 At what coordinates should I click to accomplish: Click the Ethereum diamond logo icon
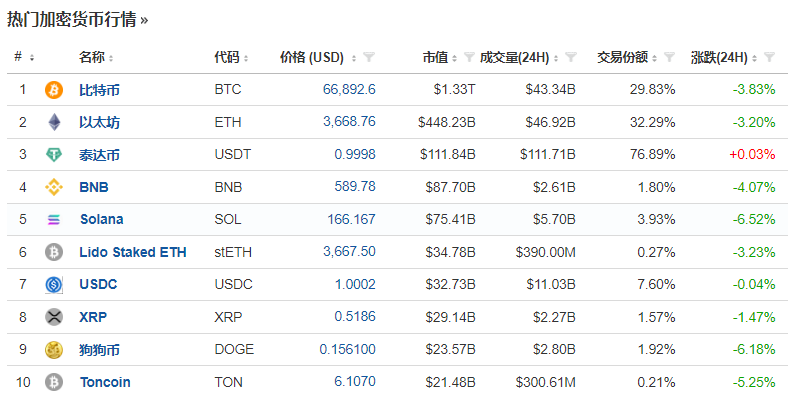pyautogui.click(x=54, y=122)
